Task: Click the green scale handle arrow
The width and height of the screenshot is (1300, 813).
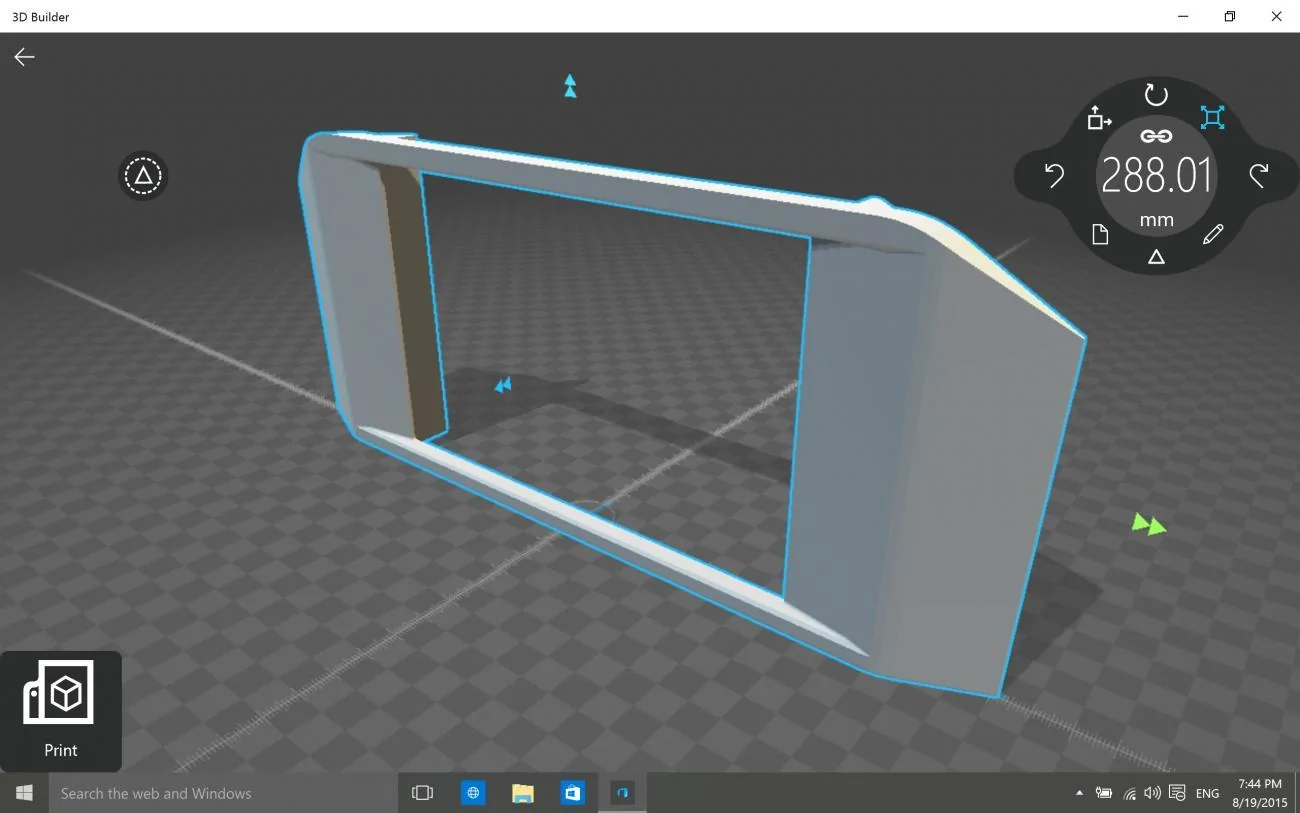Action: tap(1148, 523)
